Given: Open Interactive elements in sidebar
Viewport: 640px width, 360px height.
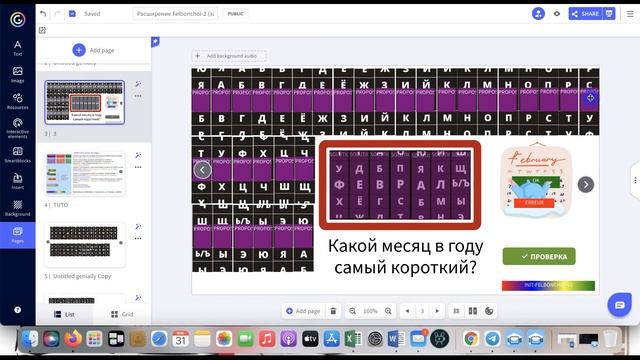Looking at the screenshot, I should tap(18, 128).
